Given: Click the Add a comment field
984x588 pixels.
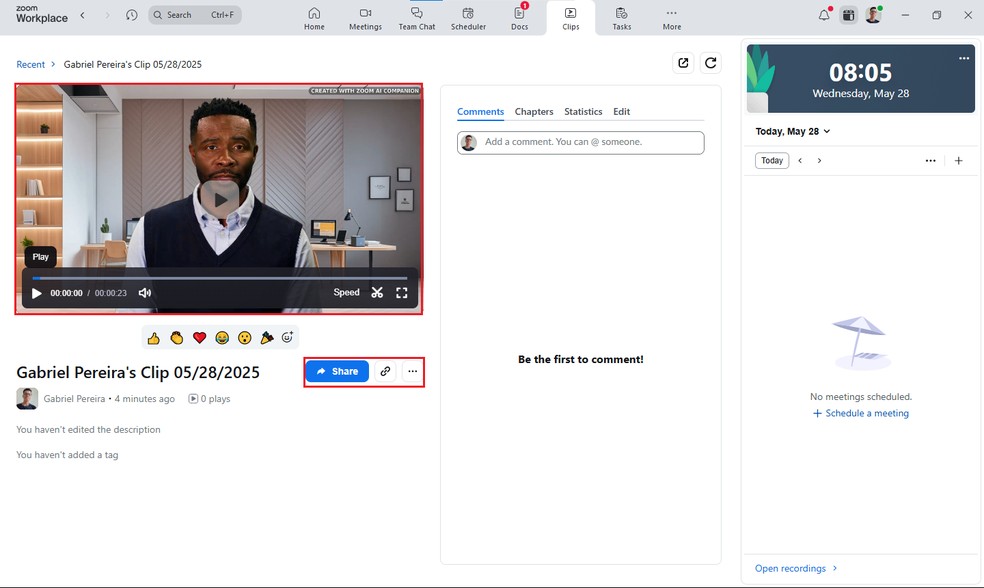Looking at the screenshot, I should tap(590, 142).
